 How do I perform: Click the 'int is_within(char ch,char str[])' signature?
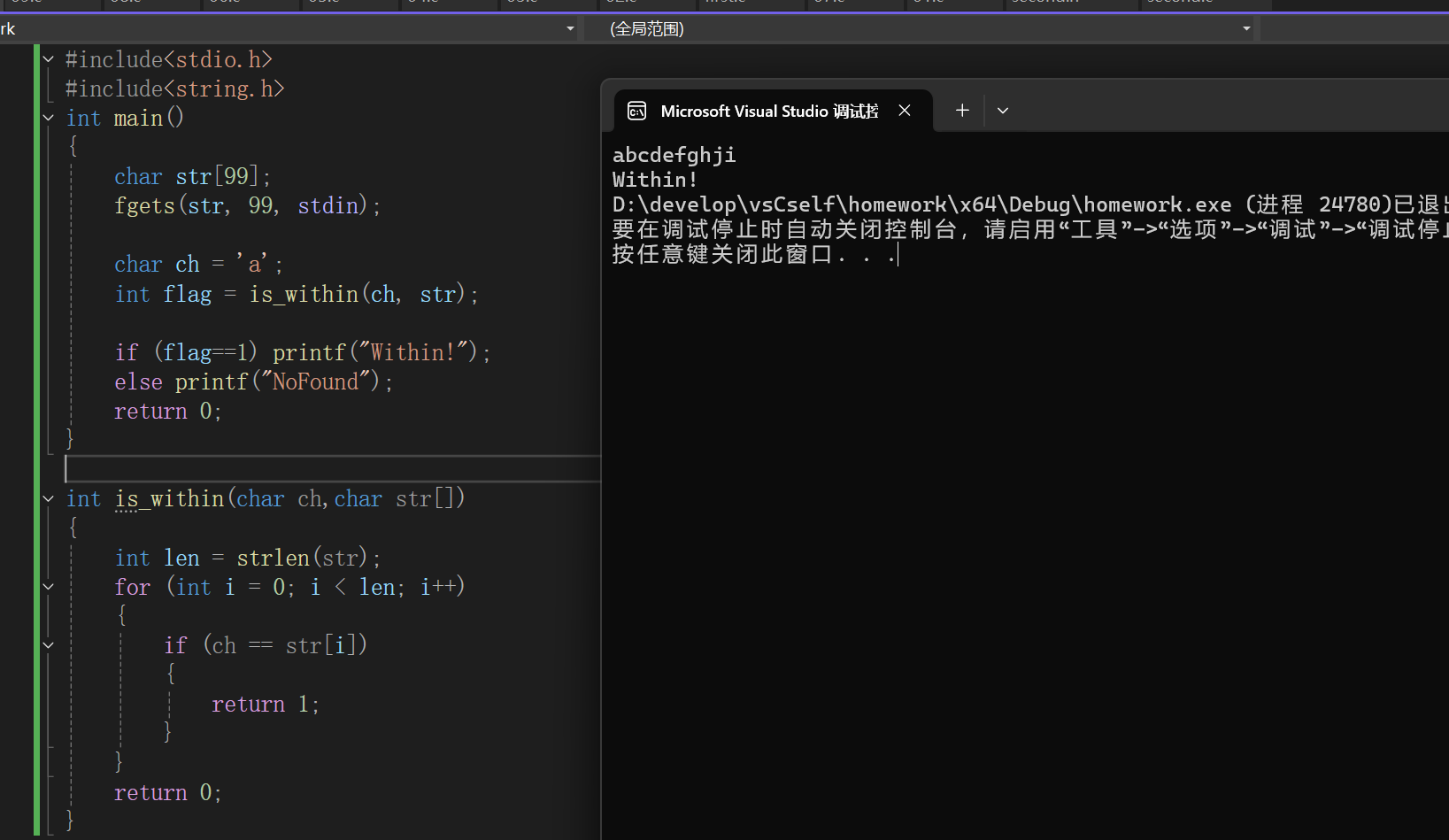266,499
